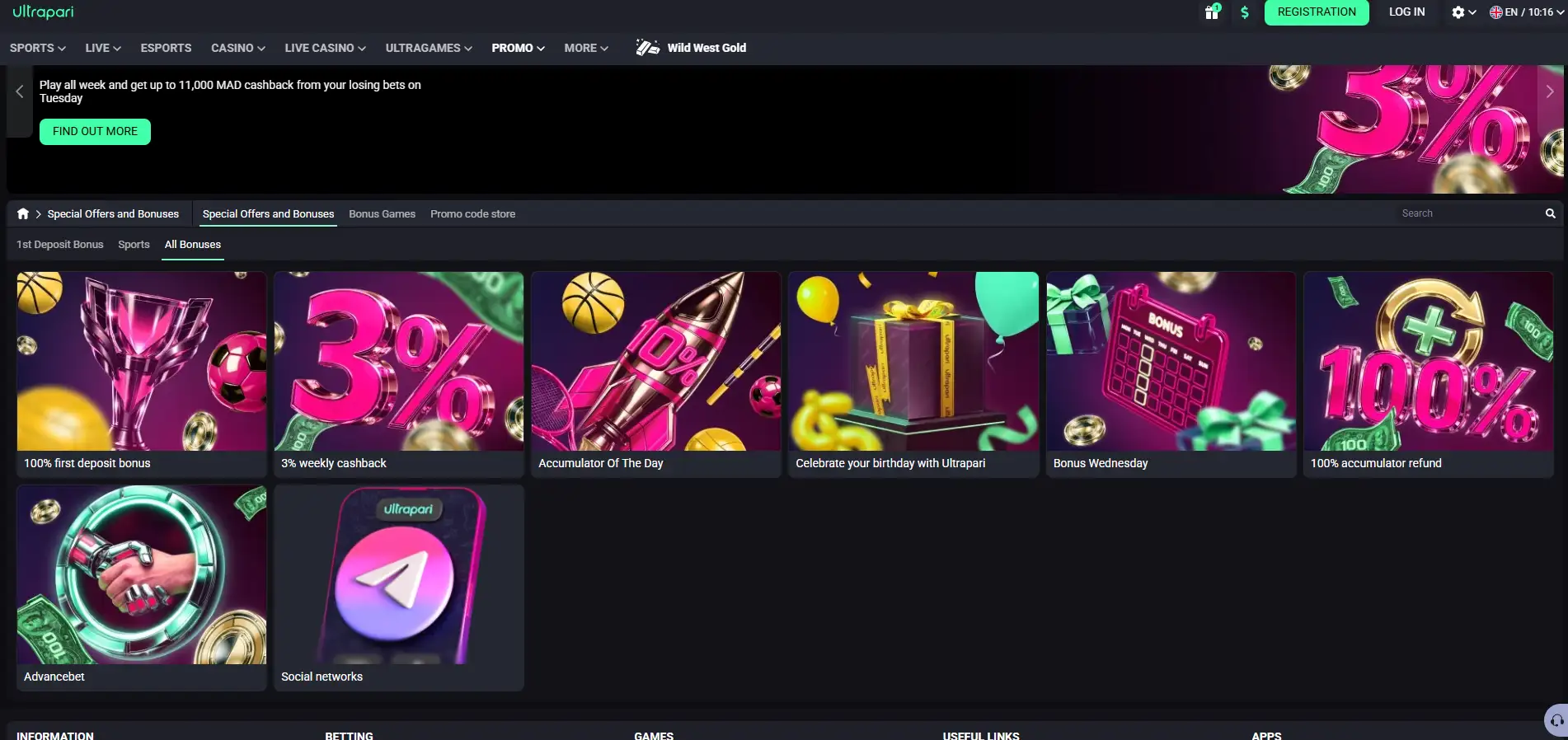Viewport: 1568px width, 740px height.
Task: Open the birthday bonus card
Action: click(x=913, y=374)
